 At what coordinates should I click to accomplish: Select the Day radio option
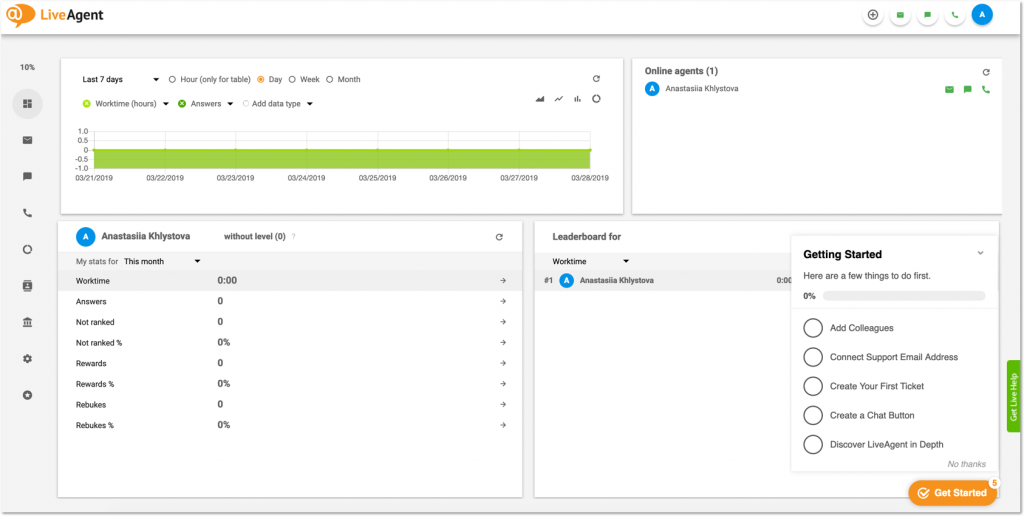tap(261, 80)
